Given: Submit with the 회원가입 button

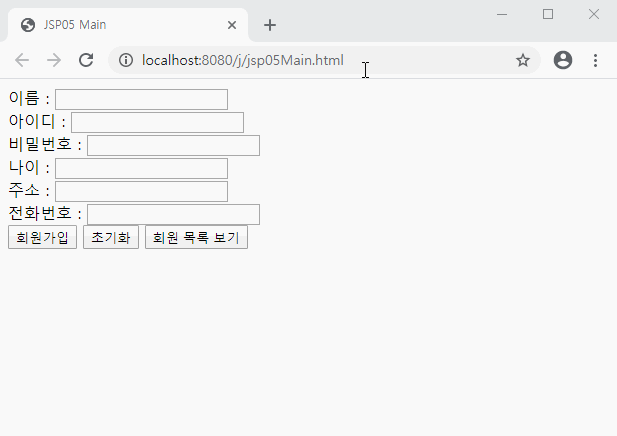Looking at the screenshot, I should [x=42, y=237].
